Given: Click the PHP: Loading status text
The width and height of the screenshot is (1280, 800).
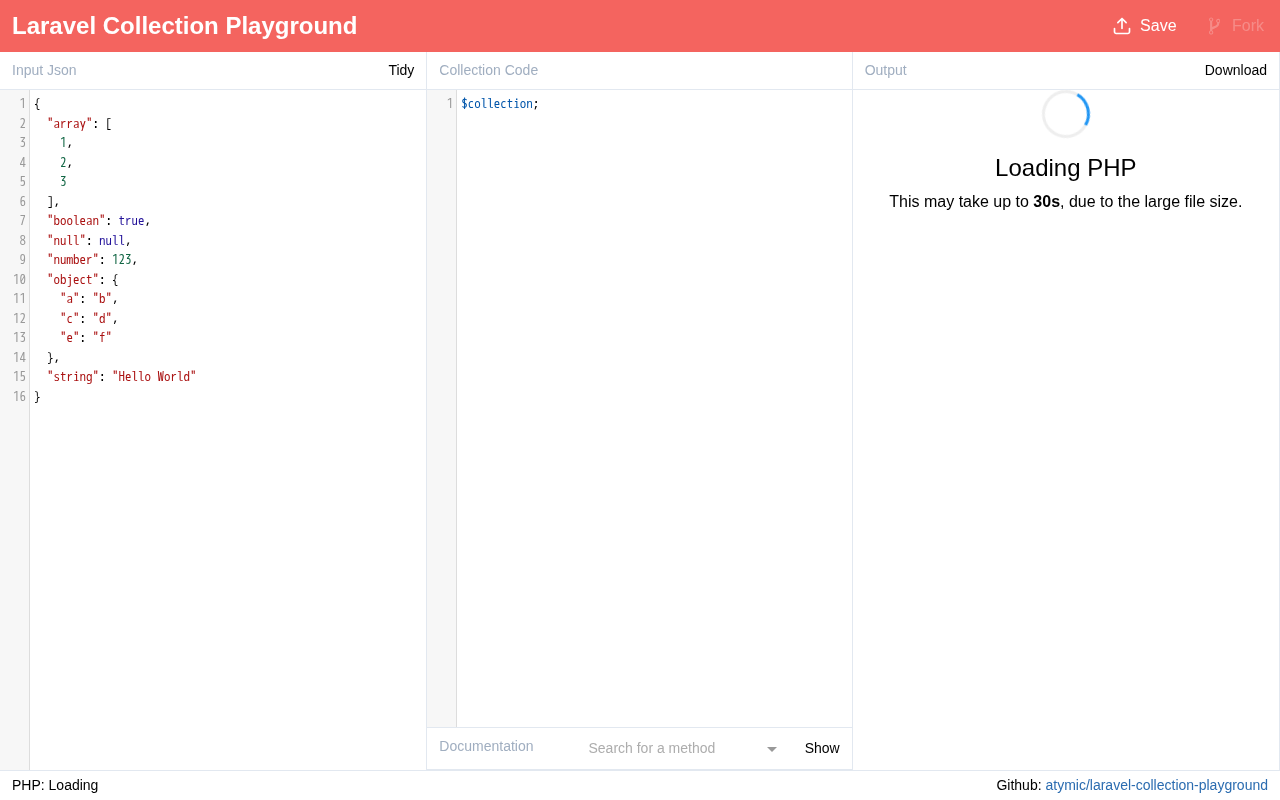Looking at the screenshot, I should (x=55, y=785).
